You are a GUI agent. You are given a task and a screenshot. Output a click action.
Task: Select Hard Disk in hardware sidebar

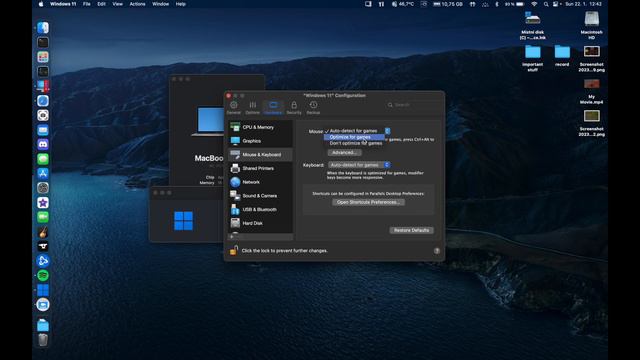coord(260,223)
